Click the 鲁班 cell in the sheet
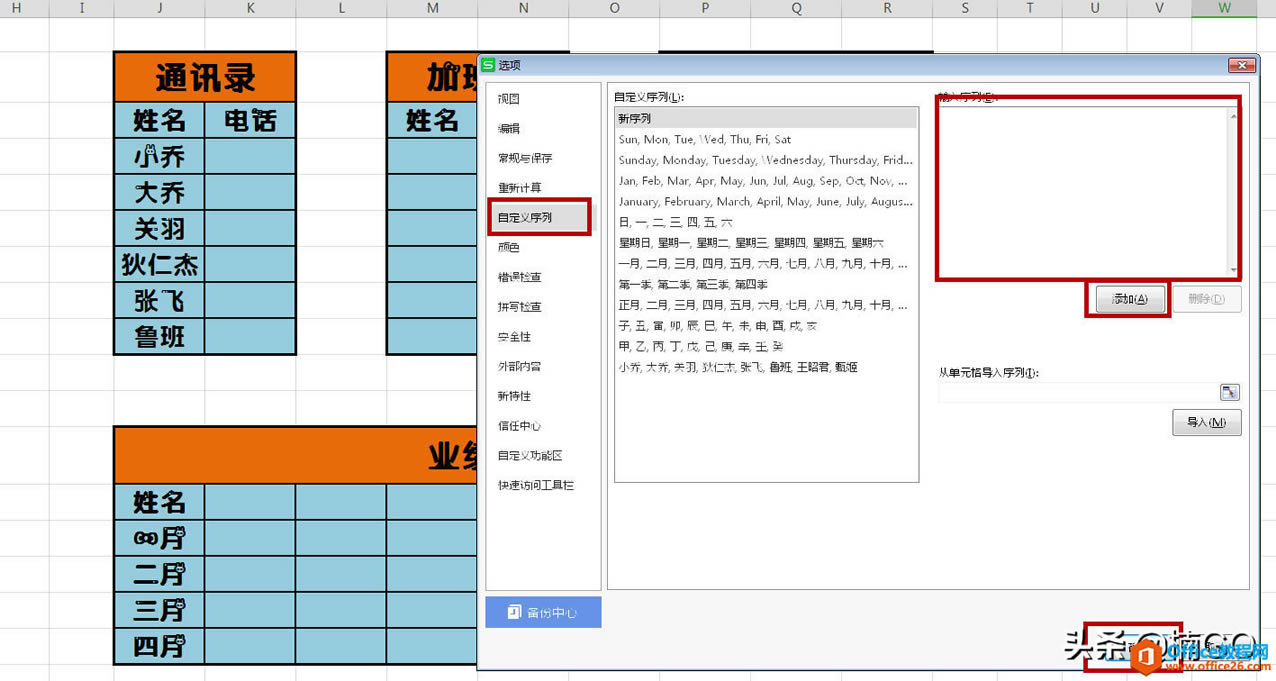The image size is (1276, 681). tap(160, 336)
